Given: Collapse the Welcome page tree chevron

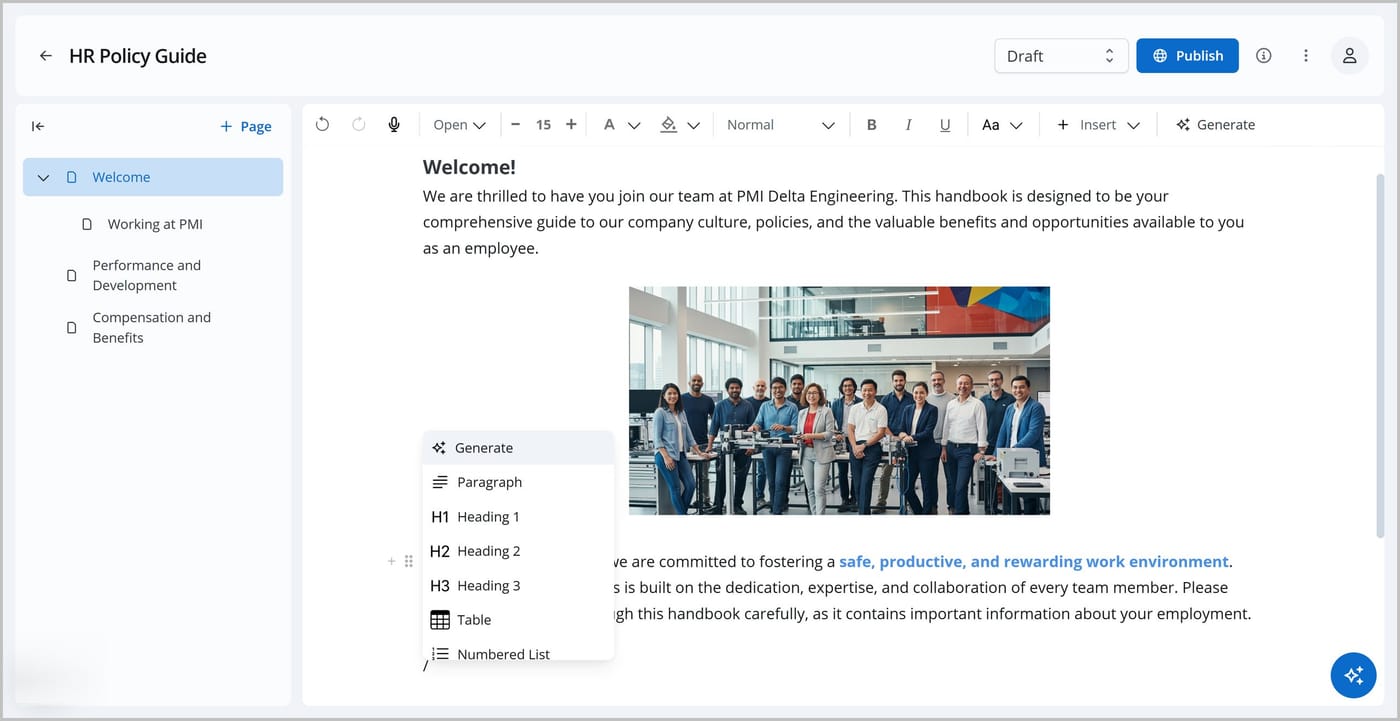Looking at the screenshot, I should [x=43, y=177].
